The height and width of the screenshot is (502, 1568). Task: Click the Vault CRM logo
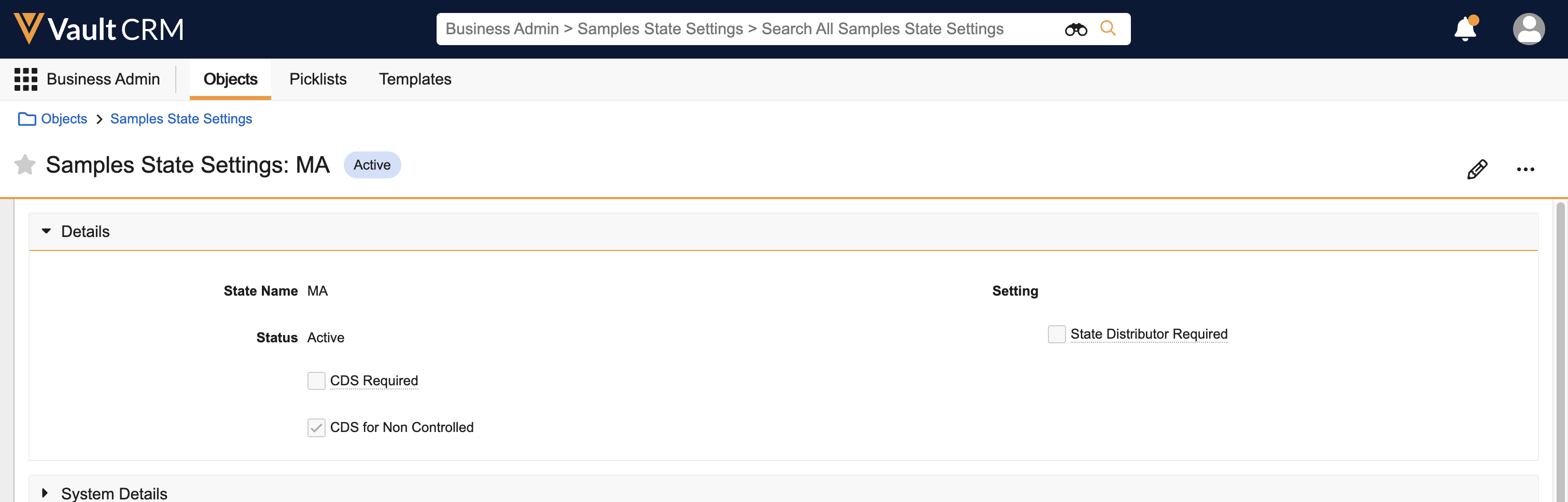coord(99,29)
